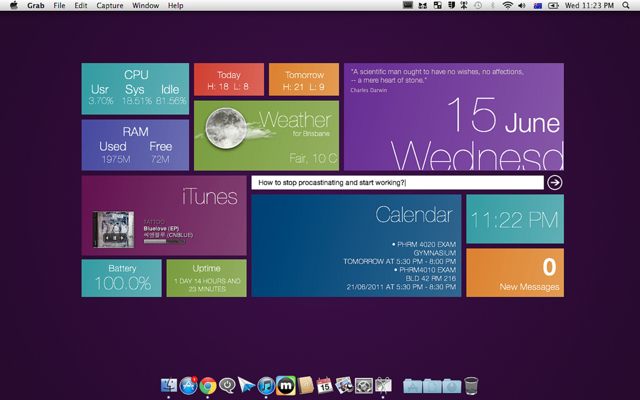Screen dimensions: 640x400
Task: Submit search with the arrow button
Action: click(555, 183)
